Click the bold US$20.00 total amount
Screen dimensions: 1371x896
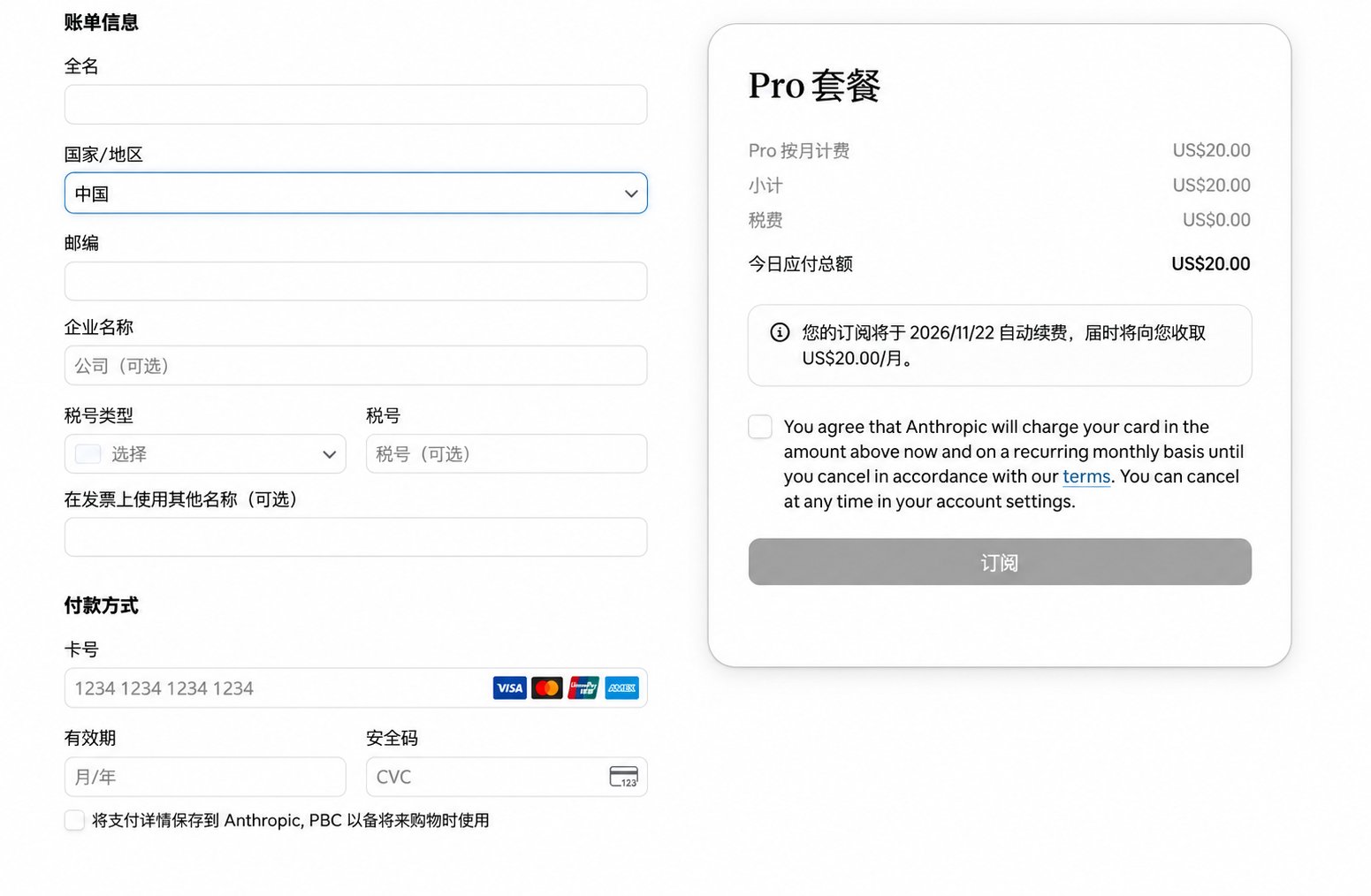point(1211,263)
